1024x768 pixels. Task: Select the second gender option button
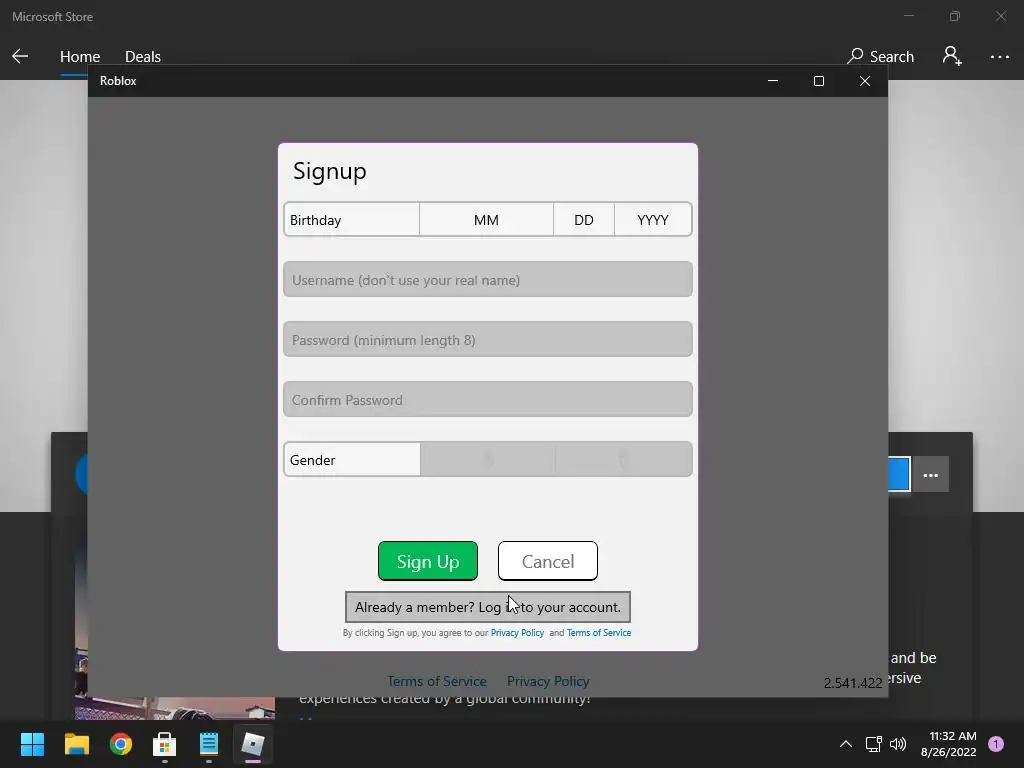[624, 460]
